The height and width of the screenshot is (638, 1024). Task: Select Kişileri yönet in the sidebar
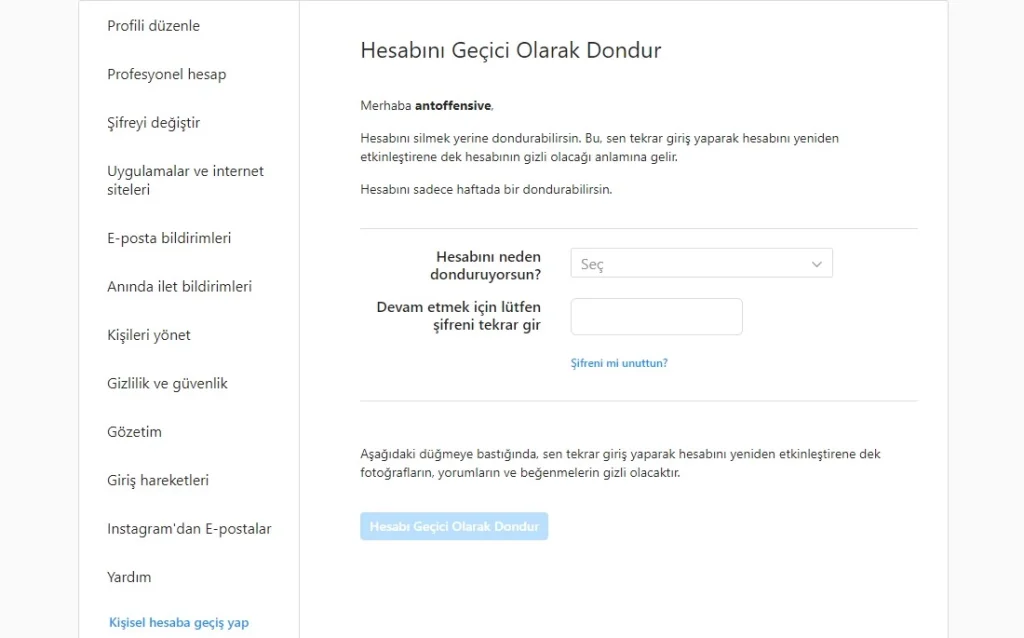(x=148, y=335)
